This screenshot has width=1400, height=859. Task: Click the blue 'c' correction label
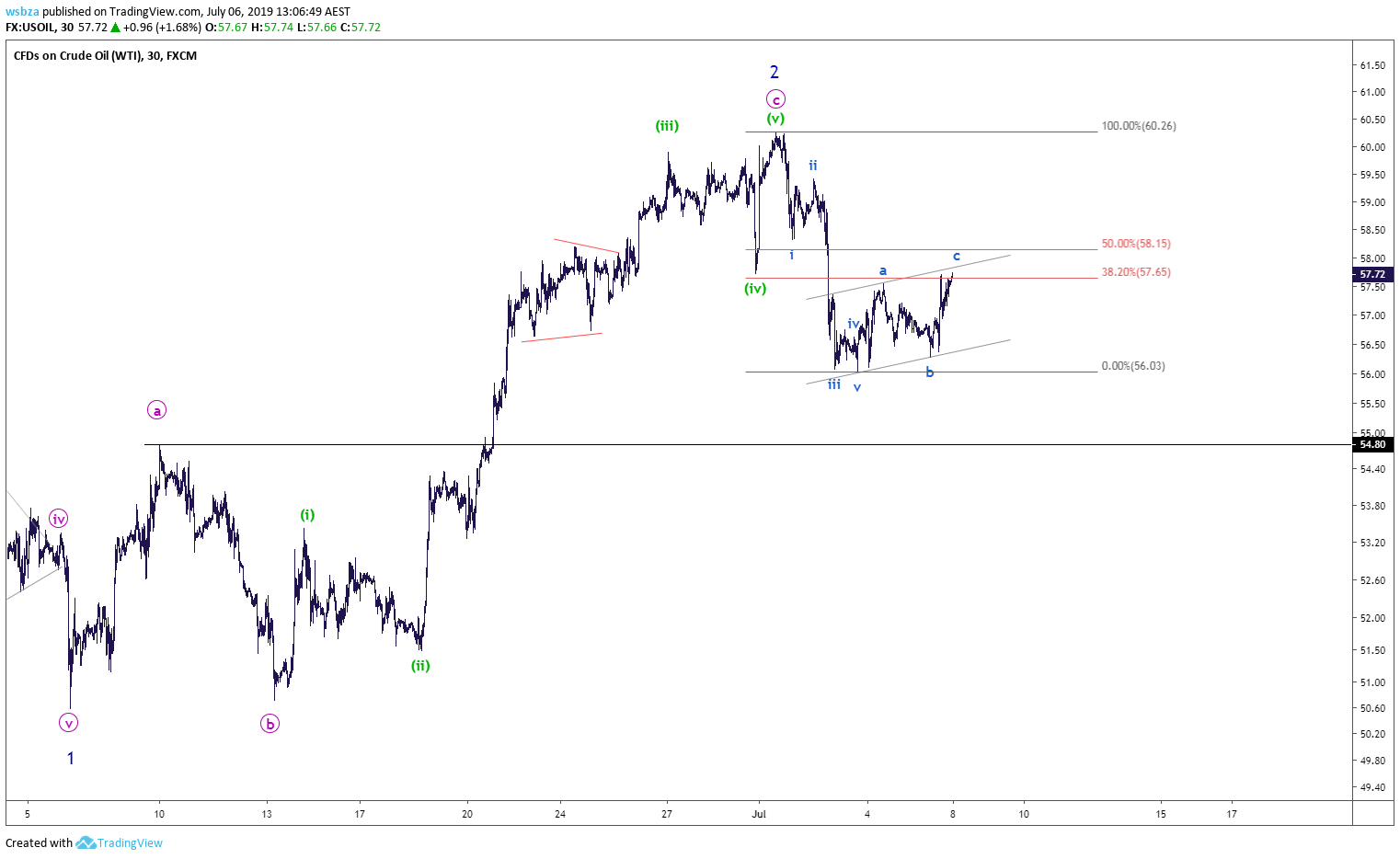[957, 256]
